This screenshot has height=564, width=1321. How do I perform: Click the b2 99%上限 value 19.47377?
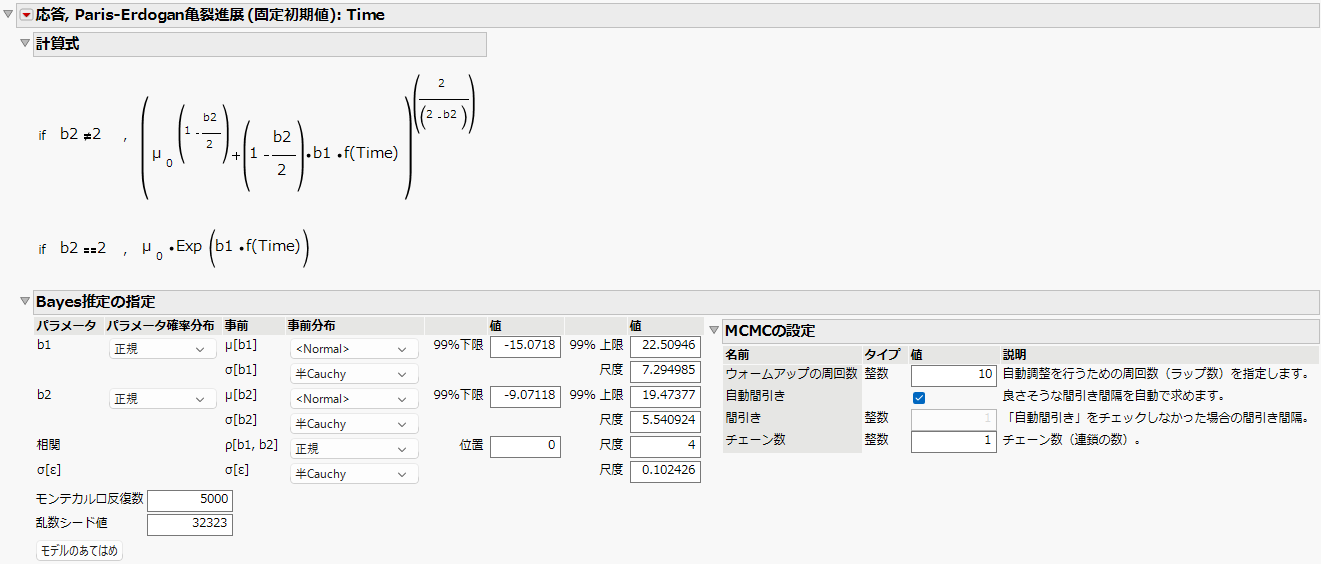point(666,396)
